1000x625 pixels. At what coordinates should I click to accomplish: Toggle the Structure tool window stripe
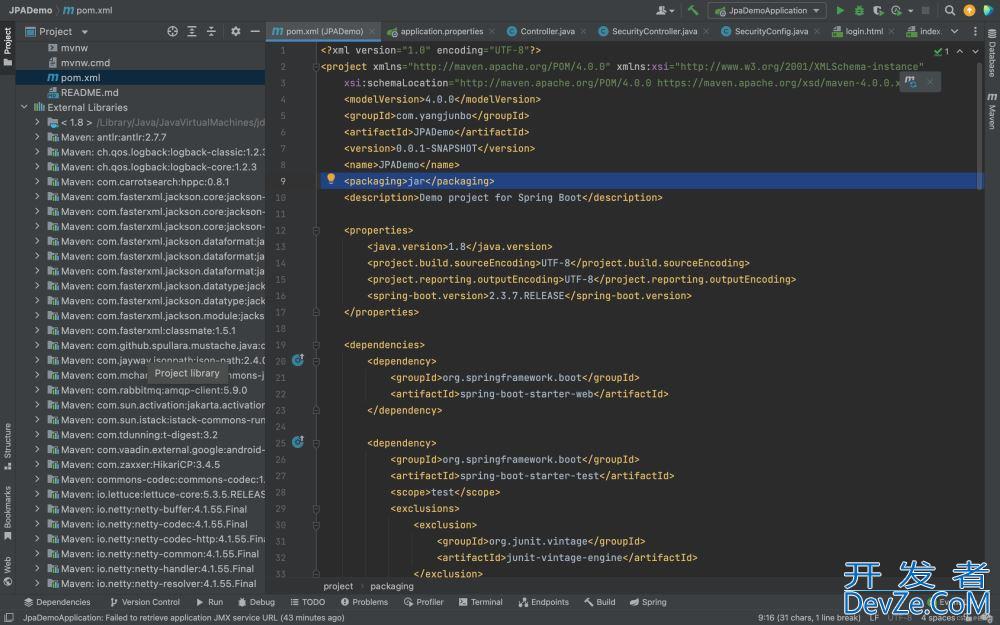[8, 446]
